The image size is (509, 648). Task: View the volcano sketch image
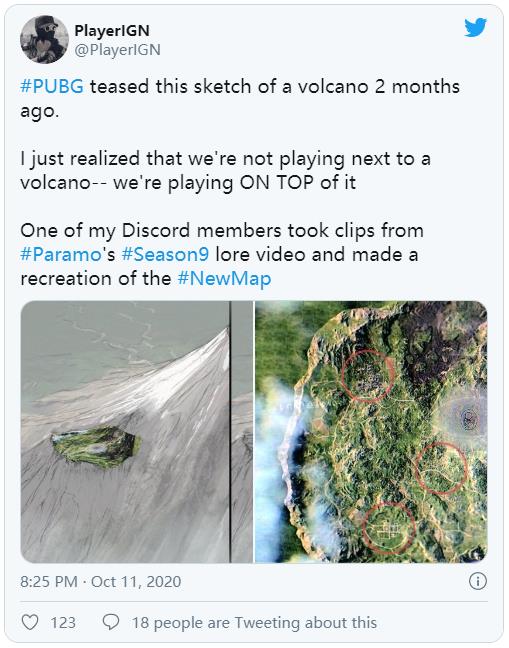tap(137, 432)
